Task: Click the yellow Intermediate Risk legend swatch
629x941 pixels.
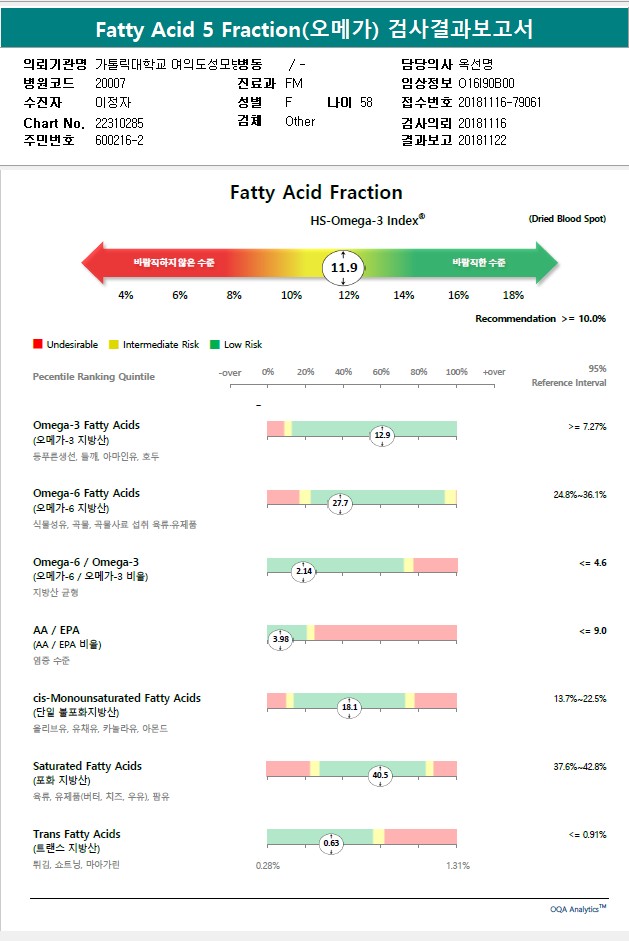Action: point(114,344)
